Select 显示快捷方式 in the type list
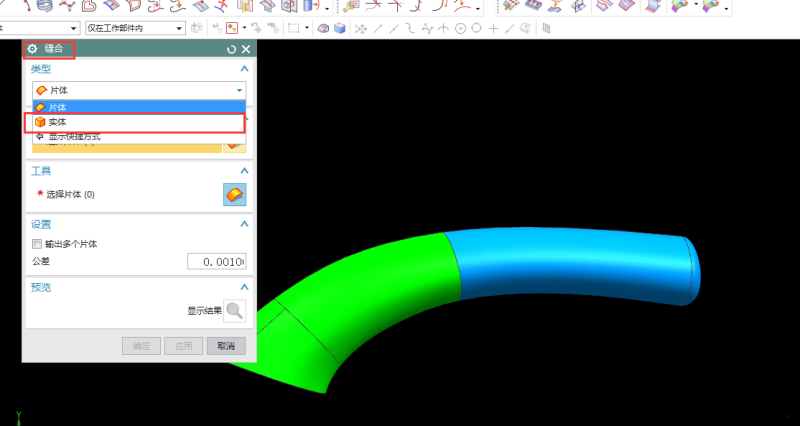The height and width of the screenshot is (426, 800). [x=139, y=137]
